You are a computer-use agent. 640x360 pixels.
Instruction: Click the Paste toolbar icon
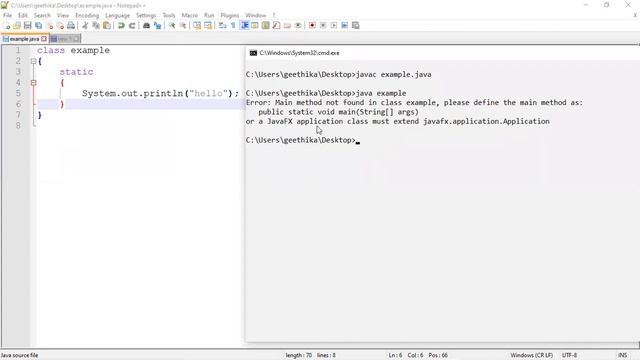click(x=107, y=25)
